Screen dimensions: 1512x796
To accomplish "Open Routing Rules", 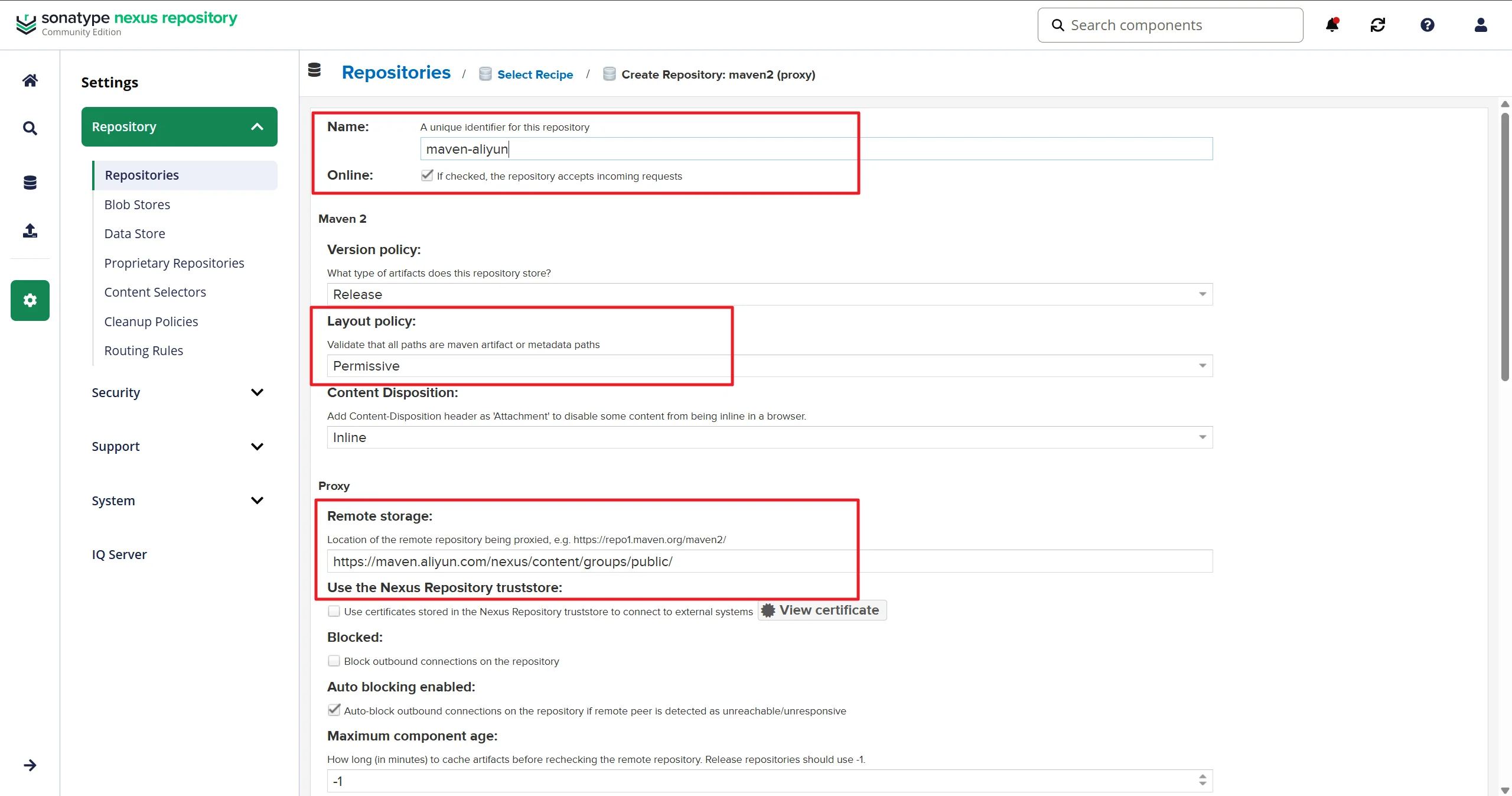I will (144, 350).
